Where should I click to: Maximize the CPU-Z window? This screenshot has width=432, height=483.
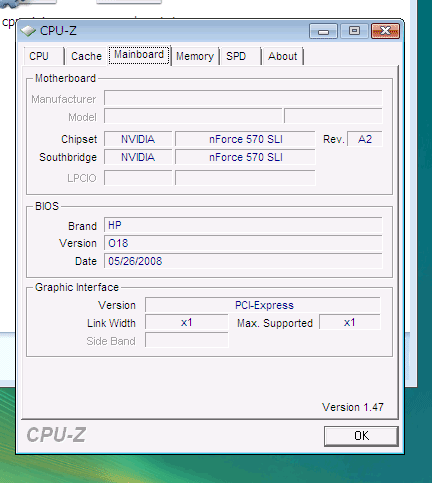[x=354, y=31]
